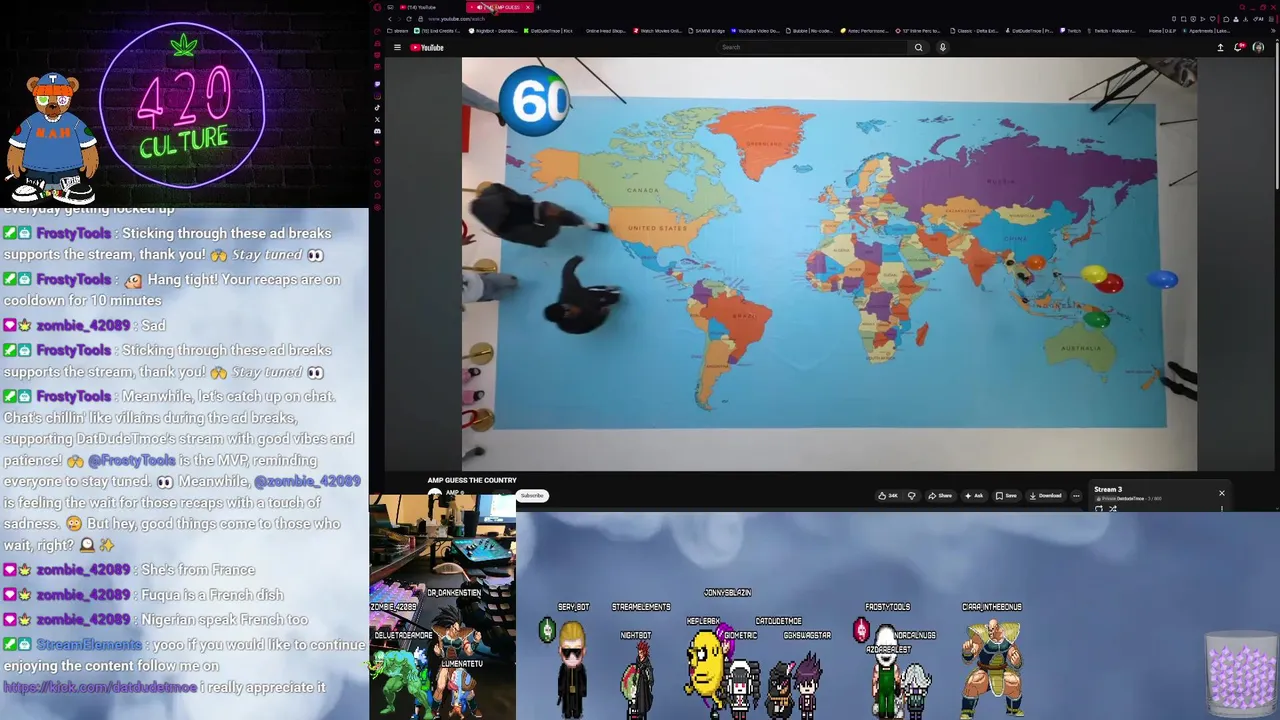The image size is (1280, 720).
Task: Click the AMP GUESS THE COUNTRY video title
Action: 472,481
